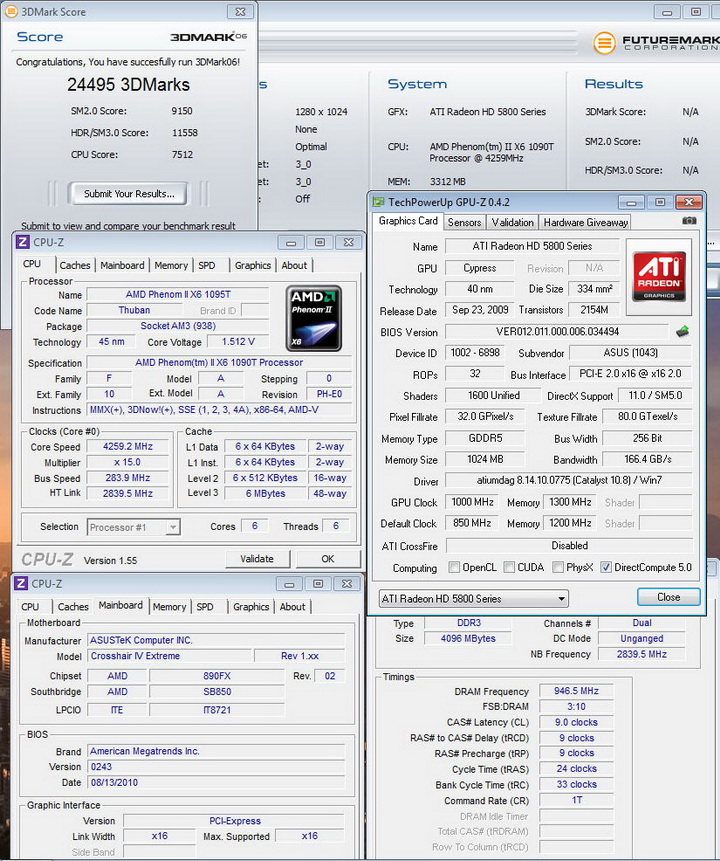Open SPD tab in upper CPU-Z window
Screen dimensions: 720x861
[x=206, y=265]
